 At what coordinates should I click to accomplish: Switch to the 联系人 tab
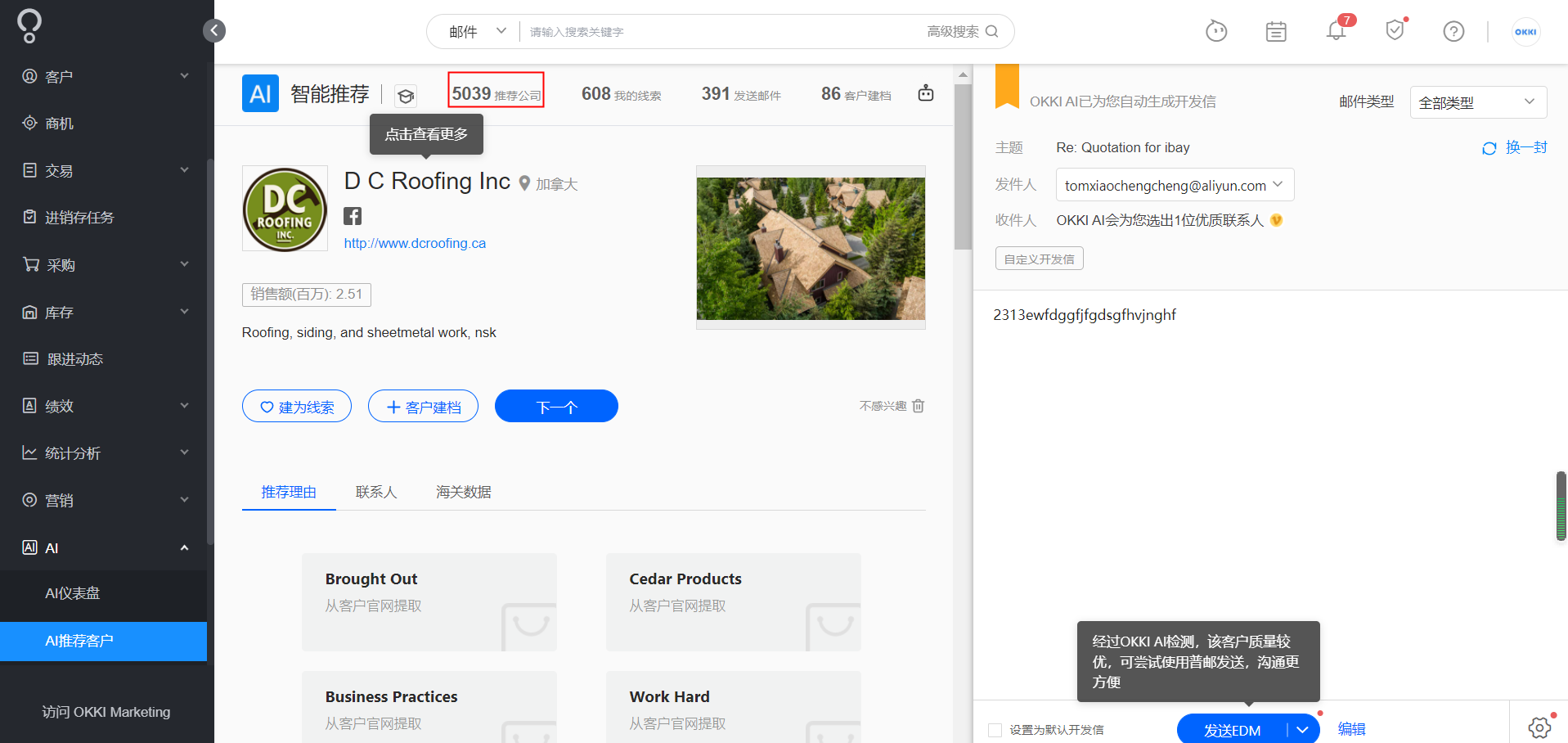pos(376,492)
